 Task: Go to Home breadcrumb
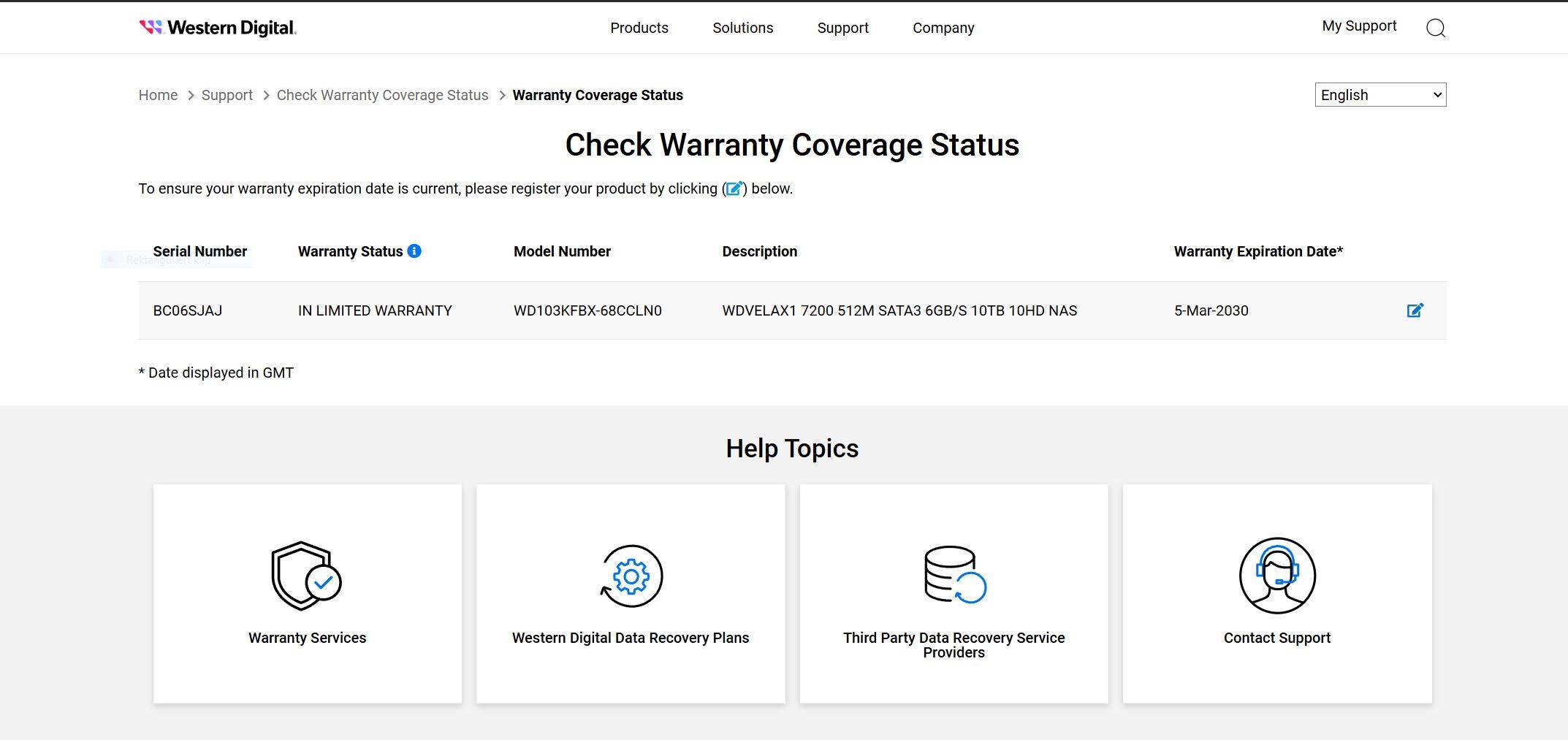(x=158, y=95)
